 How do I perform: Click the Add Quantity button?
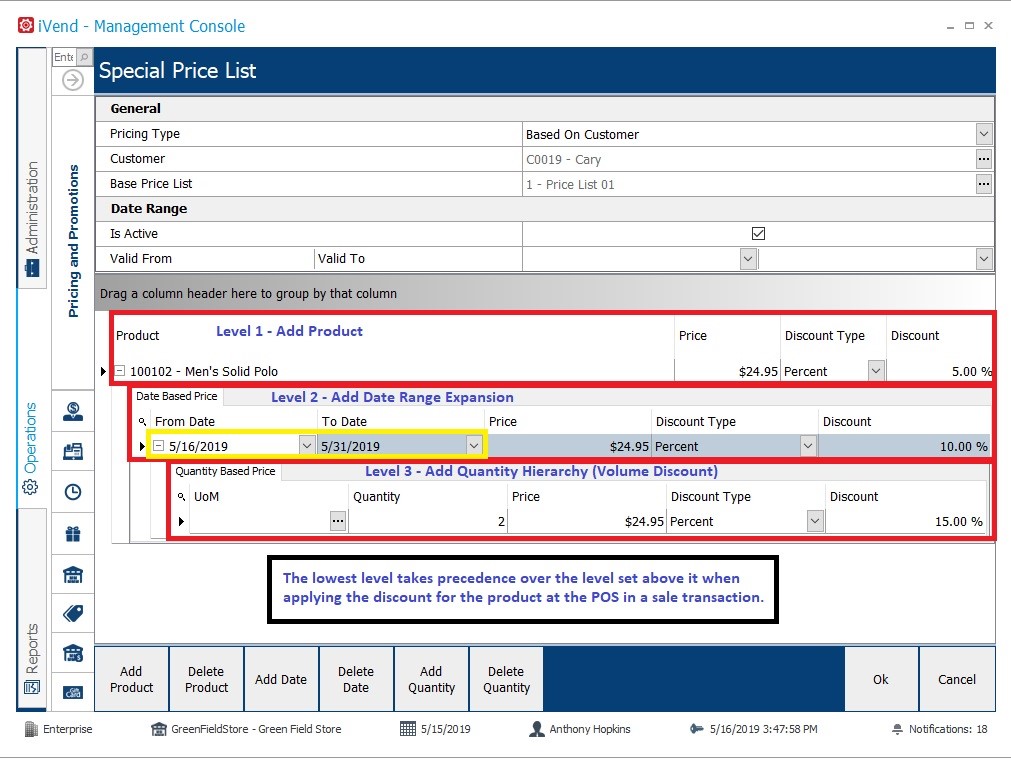tap(431, 679)
